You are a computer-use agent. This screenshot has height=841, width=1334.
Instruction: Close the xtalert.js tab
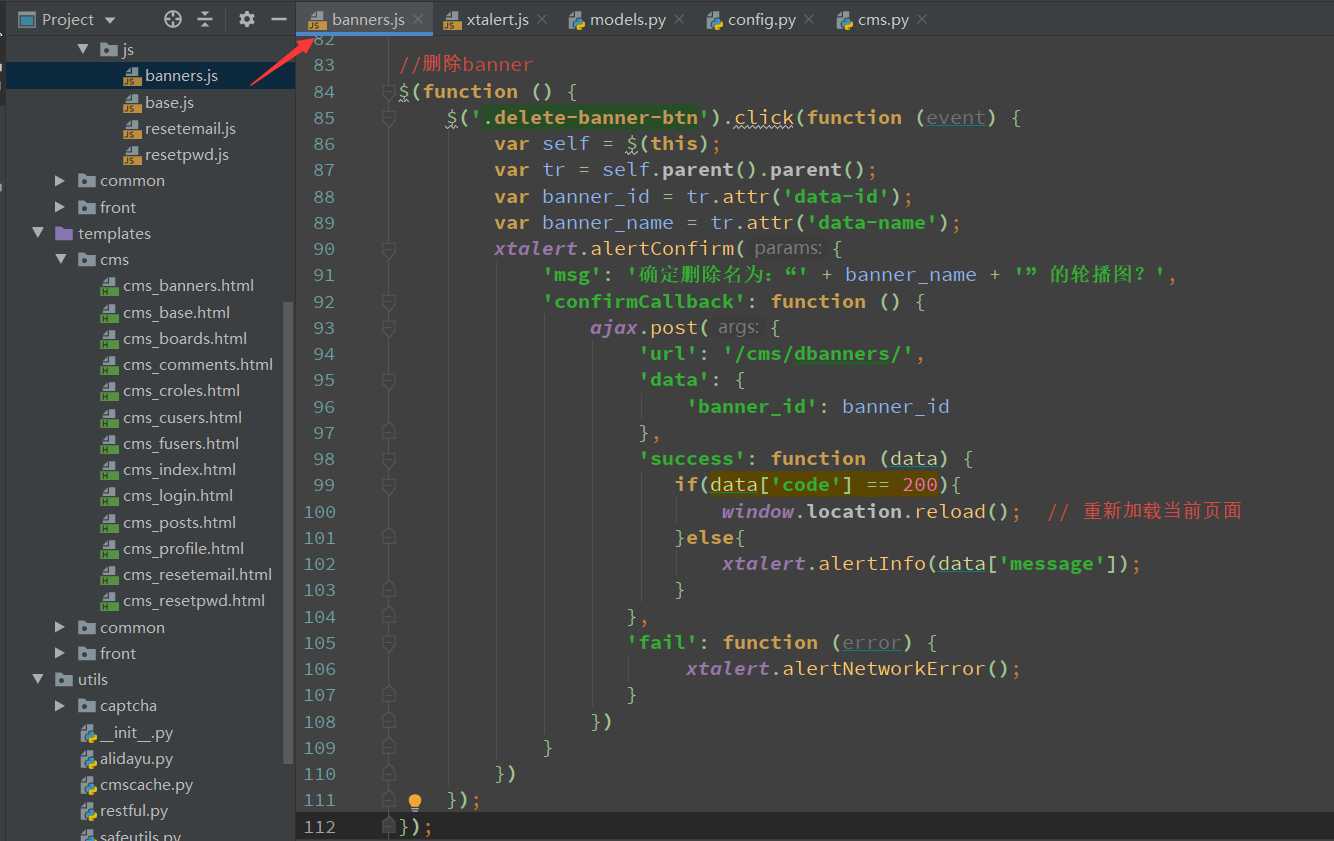(x=542, y=19)
